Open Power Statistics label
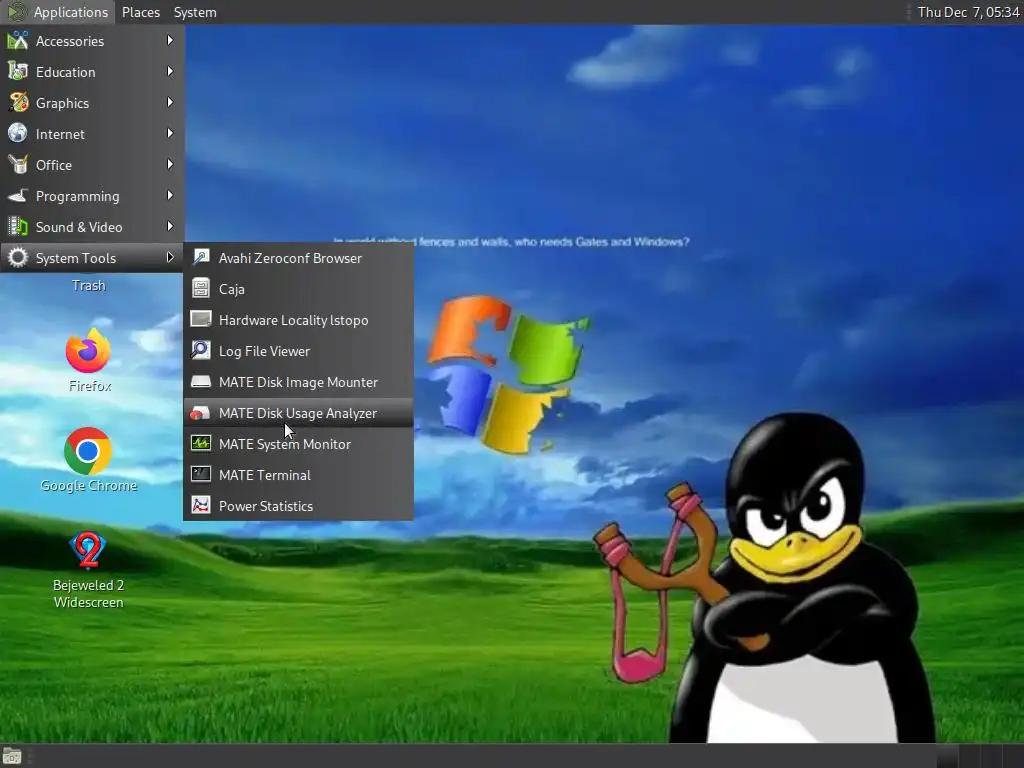This screenshot has height=768, width=1024. click(x=266, y=506)
